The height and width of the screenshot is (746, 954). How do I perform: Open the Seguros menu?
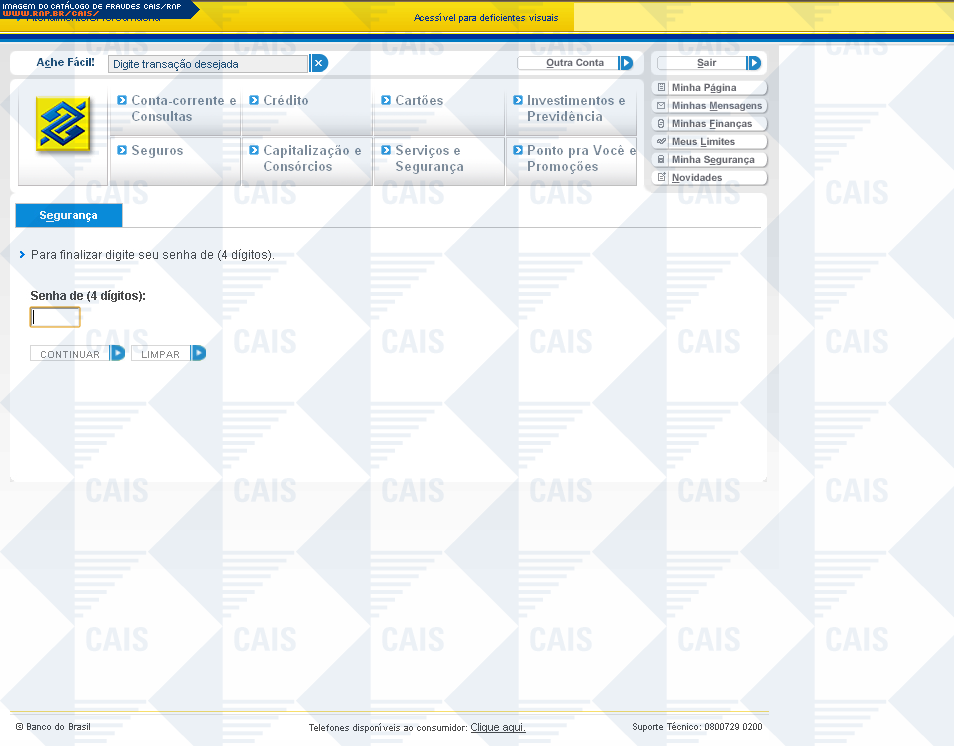point(157,151)
